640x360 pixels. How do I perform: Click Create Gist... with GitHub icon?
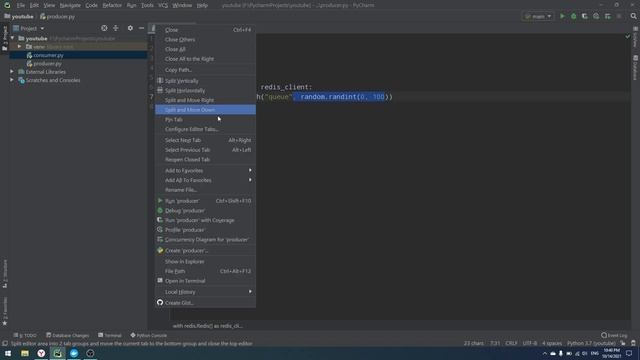[205, 303]
